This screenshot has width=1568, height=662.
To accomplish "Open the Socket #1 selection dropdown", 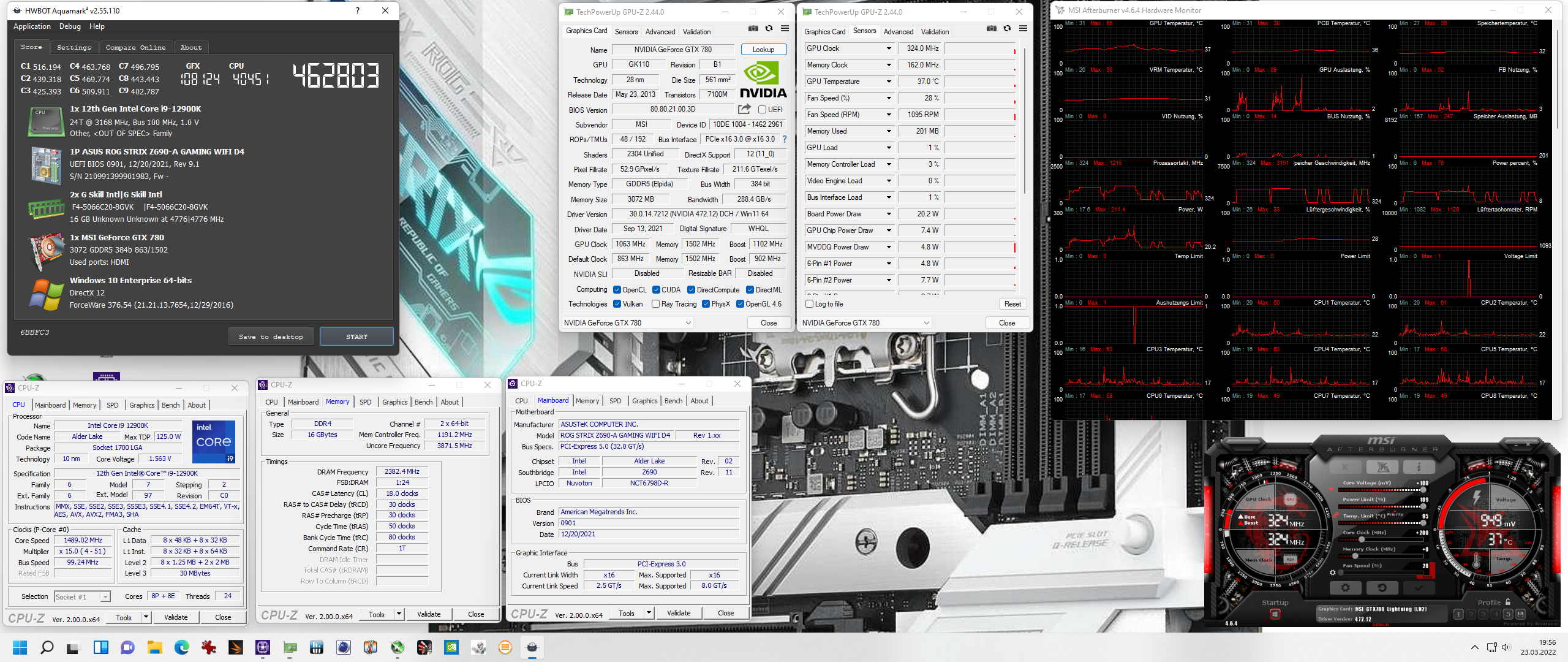I will point(82,596).
